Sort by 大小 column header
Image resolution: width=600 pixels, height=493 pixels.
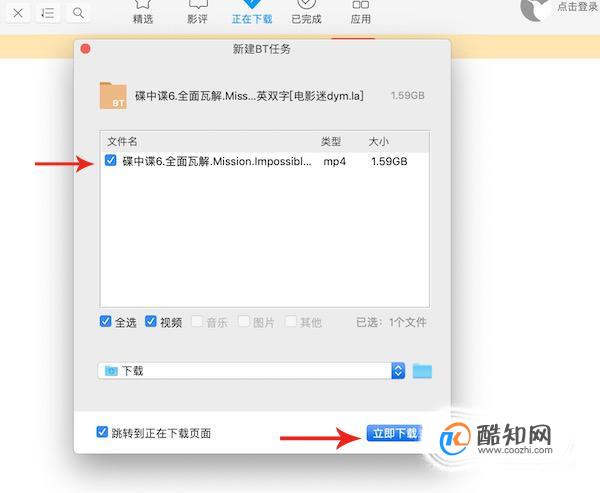(x=379, y=142)
